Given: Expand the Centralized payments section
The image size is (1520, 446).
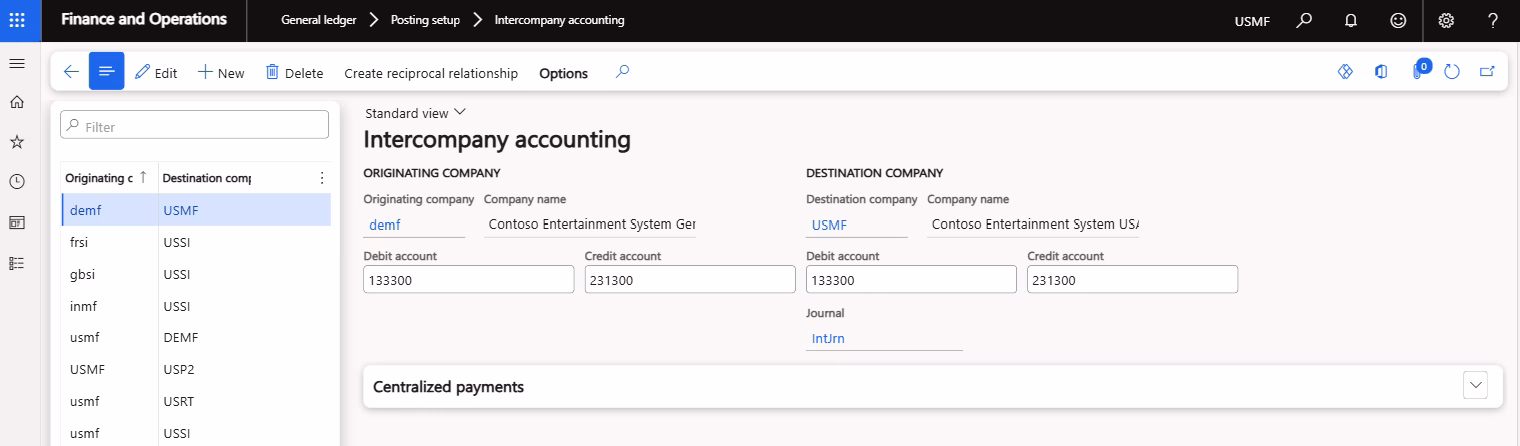Looking at the screenshot, I should click(x=1475, y=386).
